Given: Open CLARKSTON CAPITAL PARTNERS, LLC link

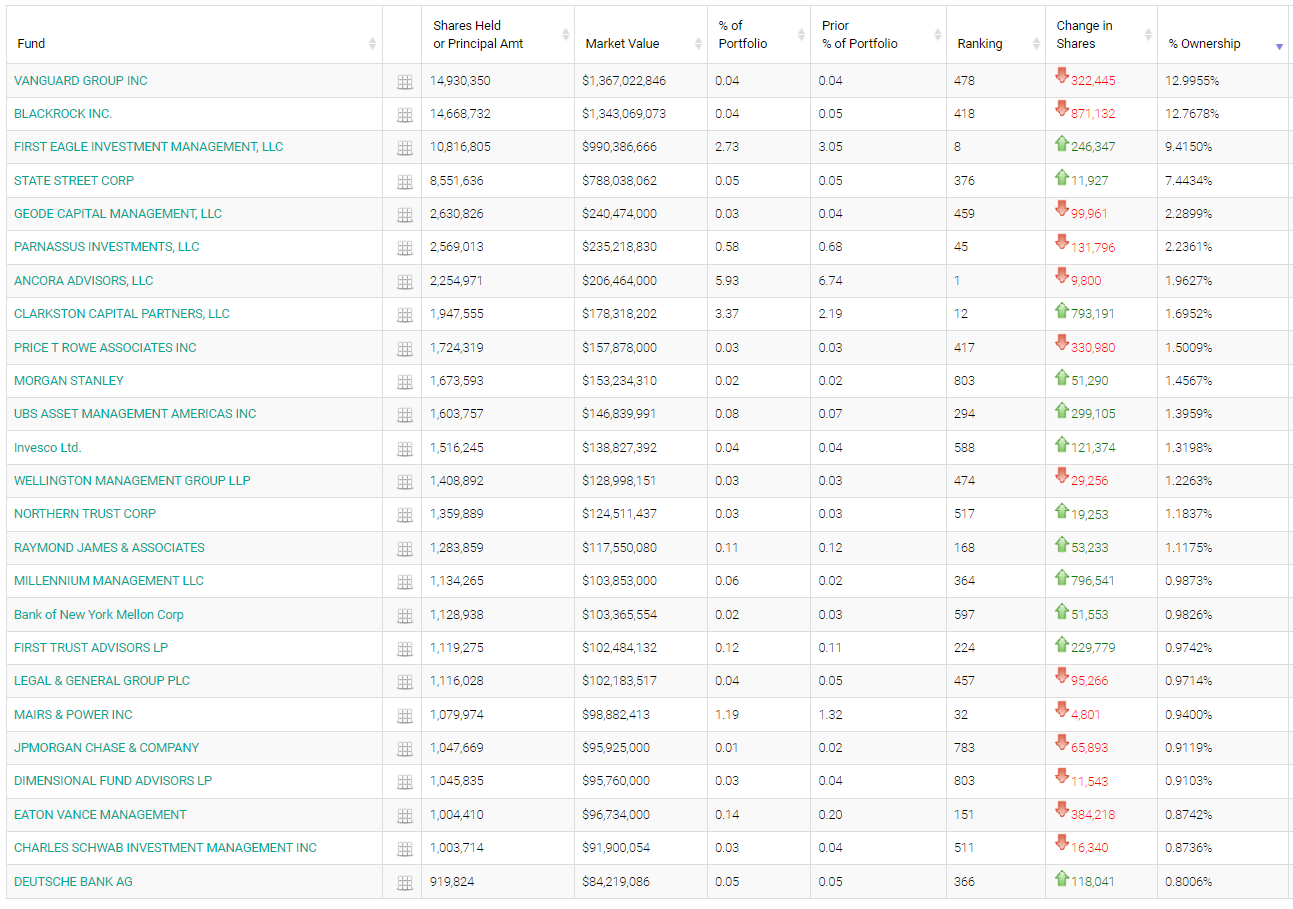Looking at the screenshot, I should [x=122, y=314].
